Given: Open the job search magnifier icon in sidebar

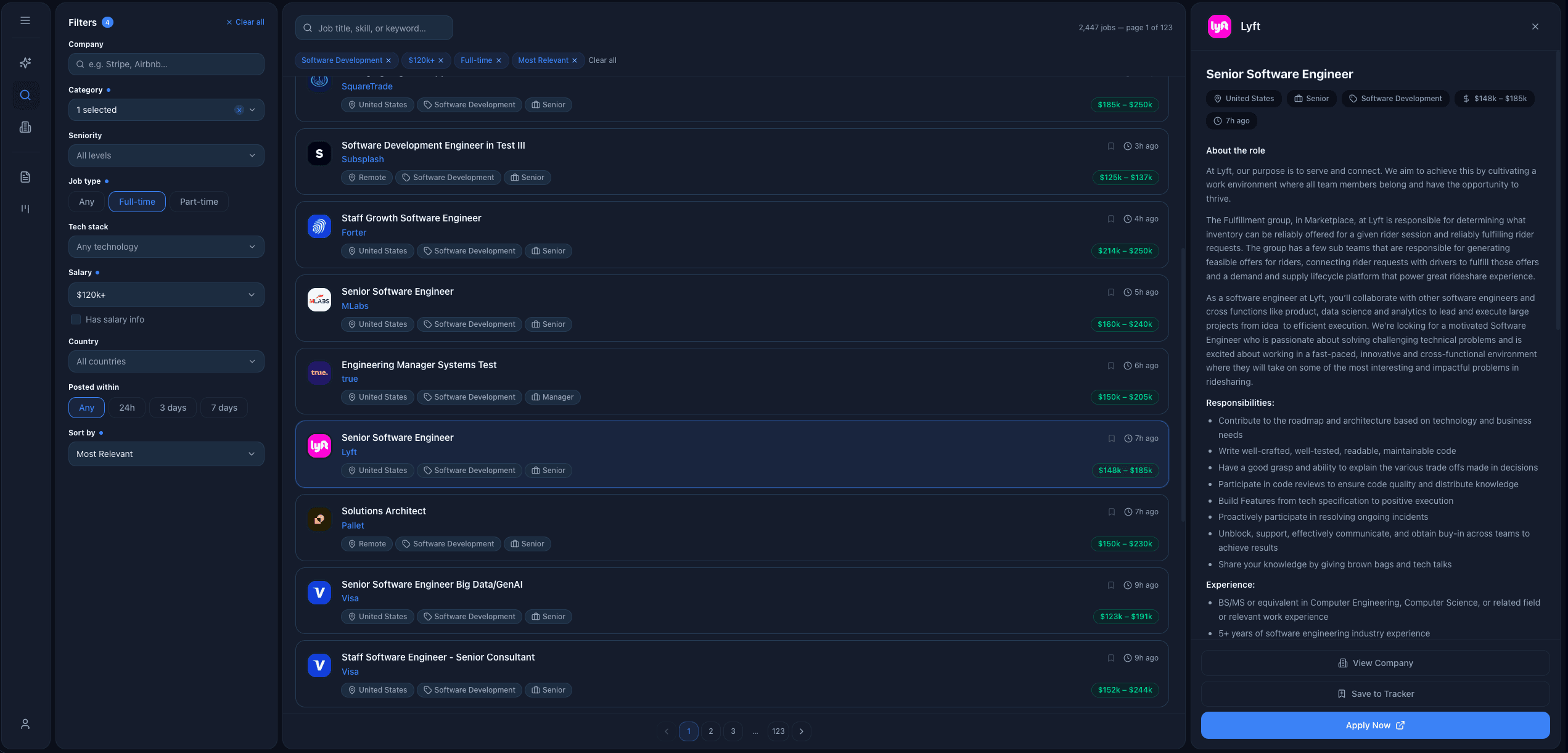Looking at the screenshot, I should 25,94.
